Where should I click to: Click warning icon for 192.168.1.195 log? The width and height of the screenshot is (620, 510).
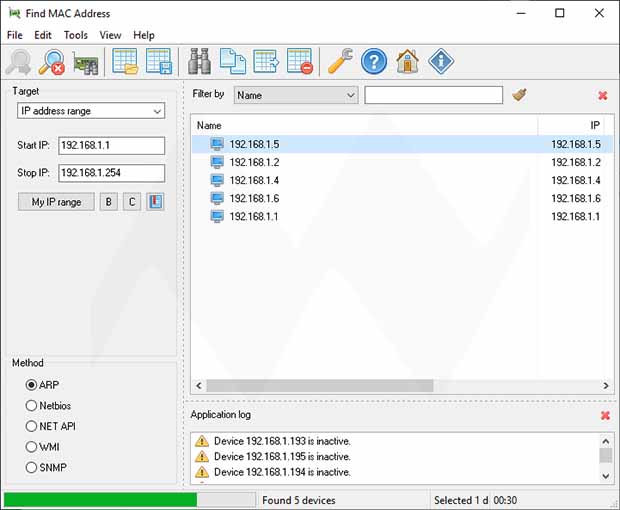(202, 456)
